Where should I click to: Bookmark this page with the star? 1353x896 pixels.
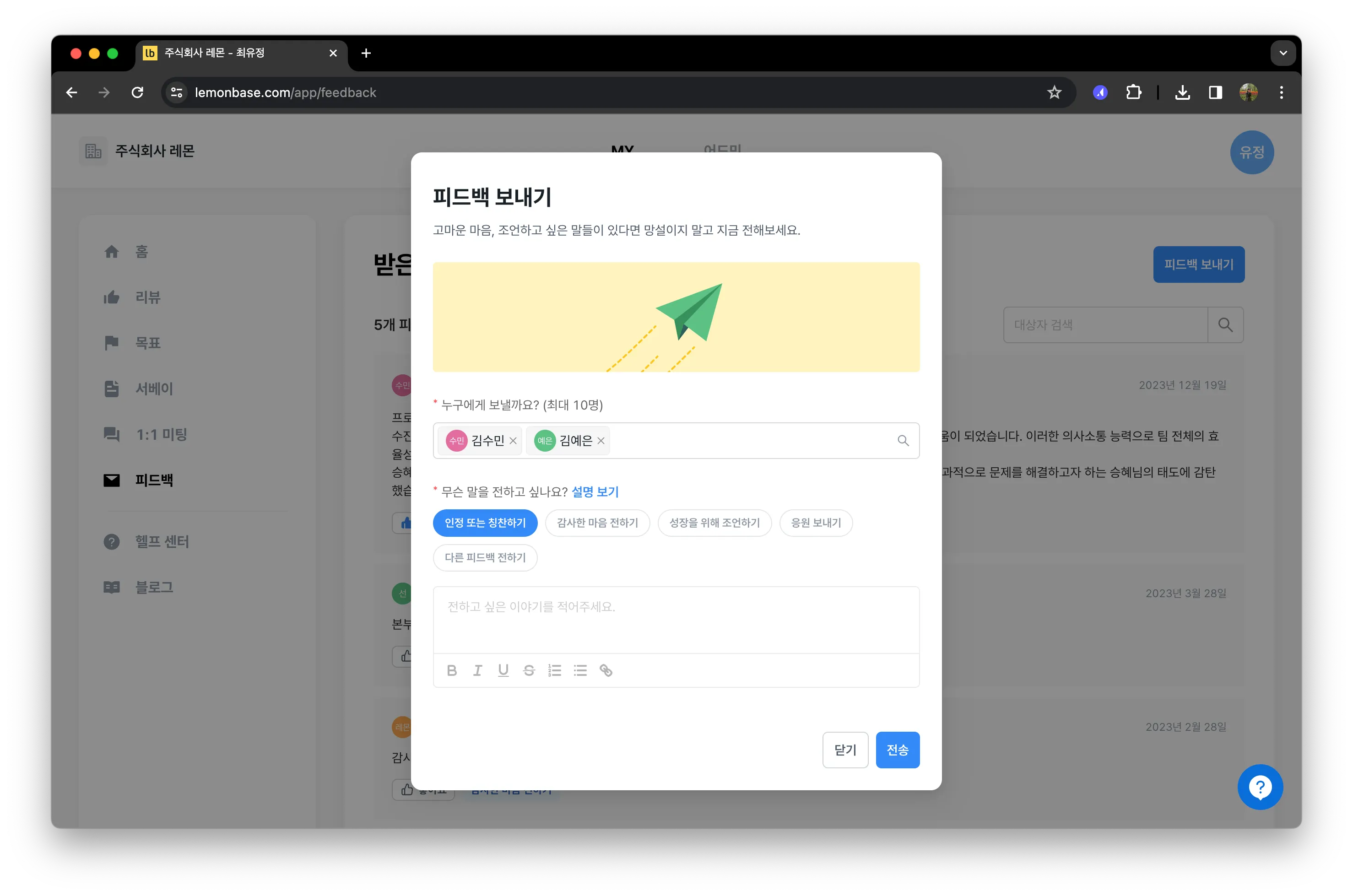(x=1054, y=92)
